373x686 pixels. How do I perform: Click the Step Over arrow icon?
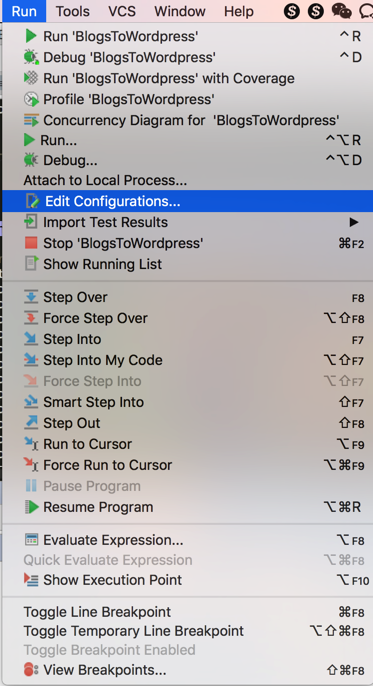[31, 297]
